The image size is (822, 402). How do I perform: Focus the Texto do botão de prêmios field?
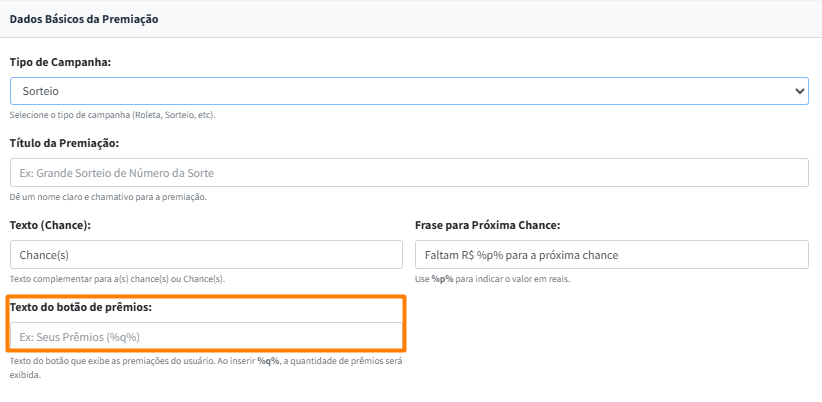pos(206,336)
